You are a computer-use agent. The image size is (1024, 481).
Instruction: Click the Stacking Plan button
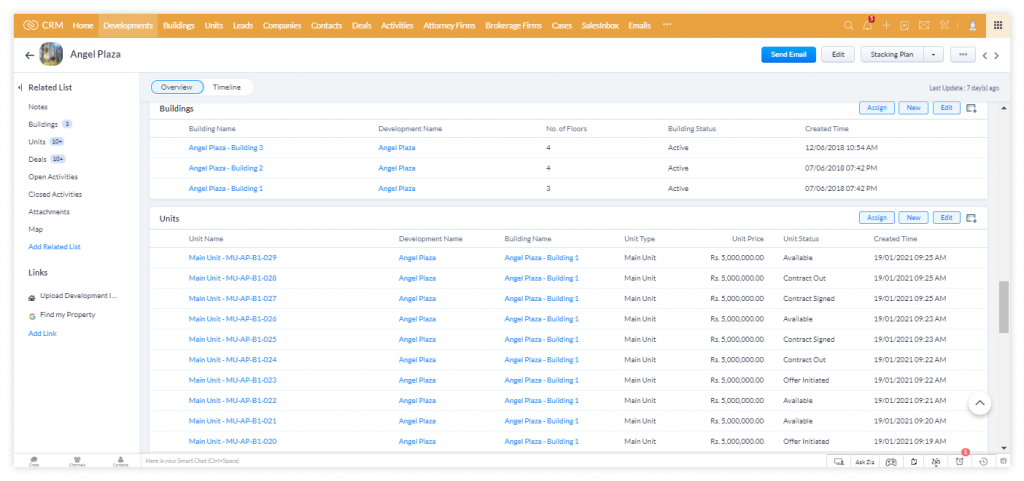892,55
